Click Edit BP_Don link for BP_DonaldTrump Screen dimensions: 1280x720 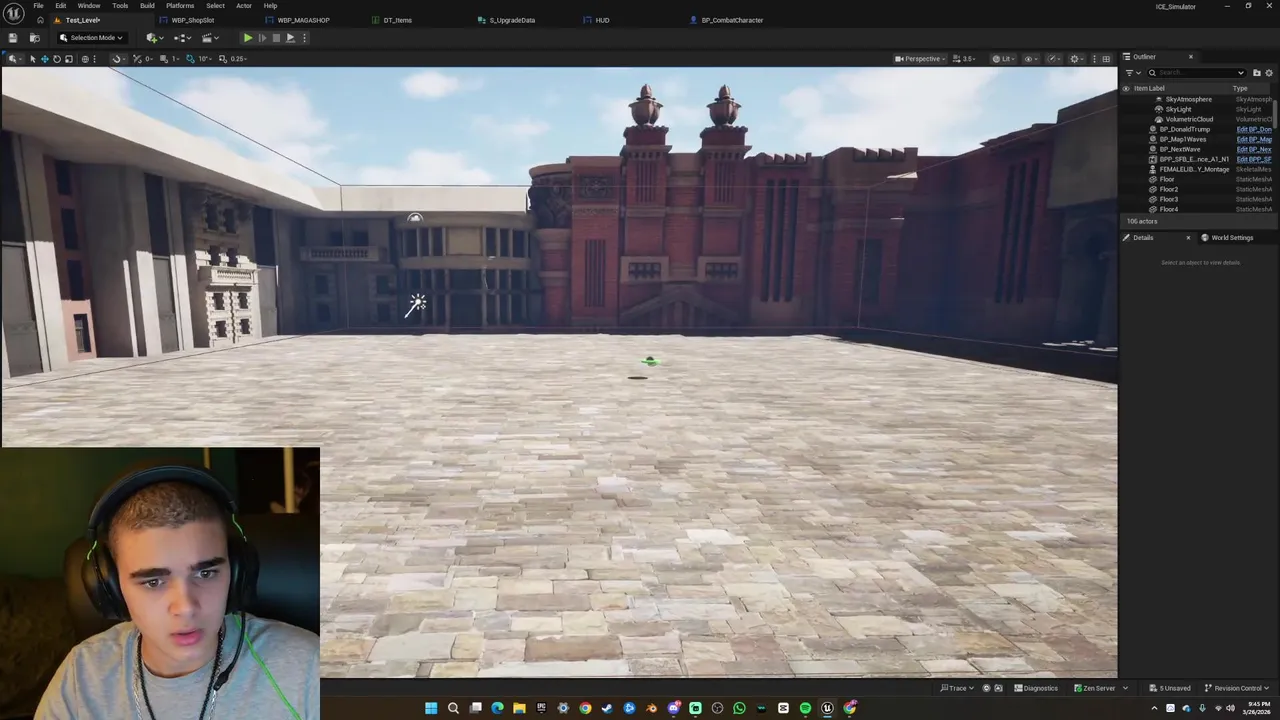[x=1254, y=129]
